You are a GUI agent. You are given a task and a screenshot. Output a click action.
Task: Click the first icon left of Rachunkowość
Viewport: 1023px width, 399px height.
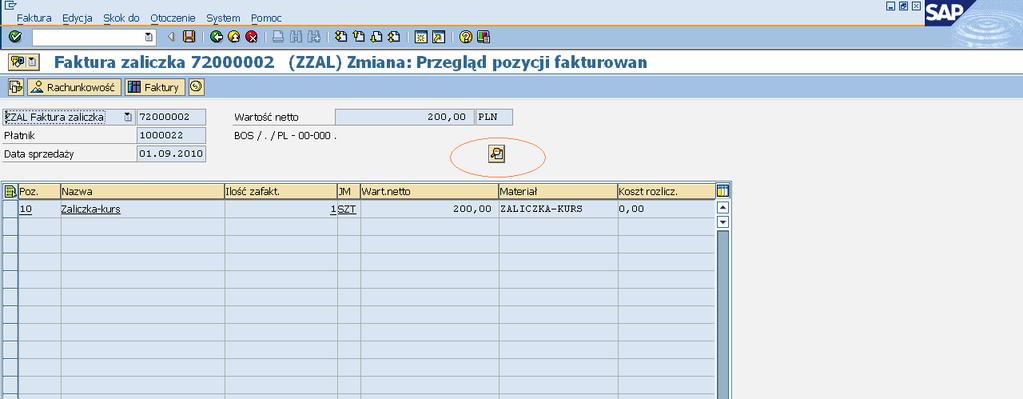click(16, 87)
